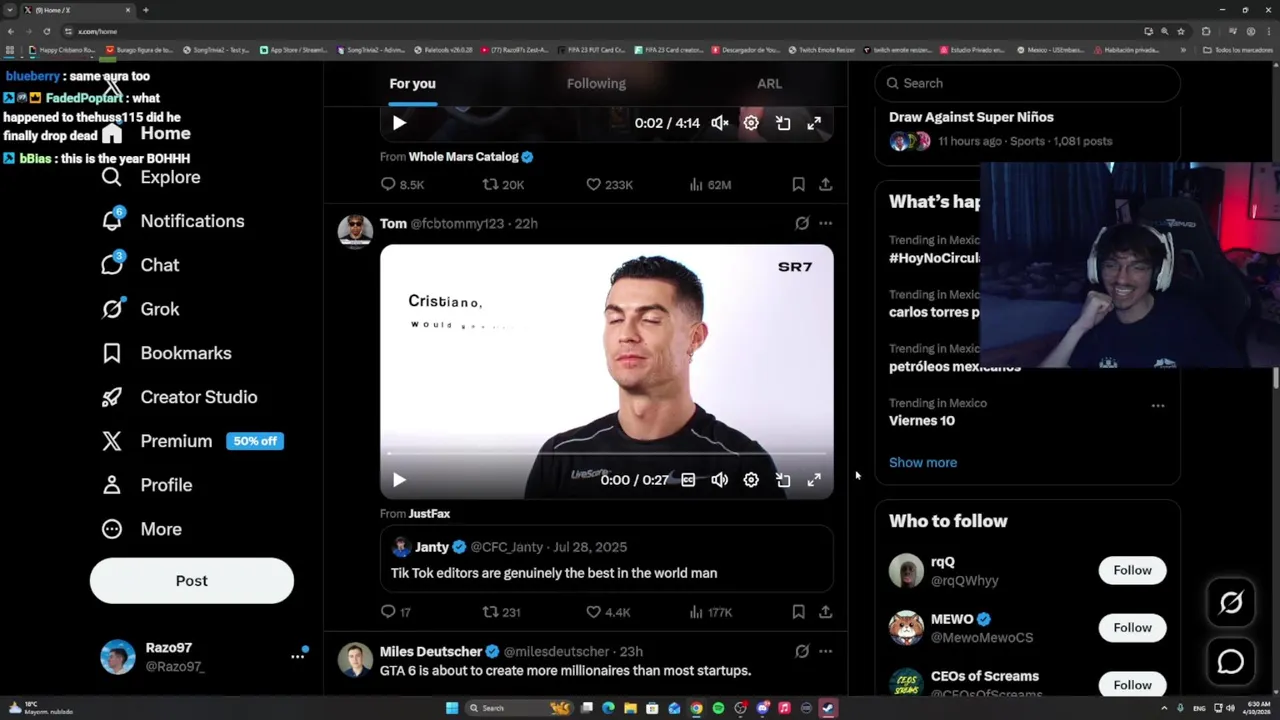Open the Windows Start button
1280x720 pixels.
pyautogui.click(x=452, y=708)
